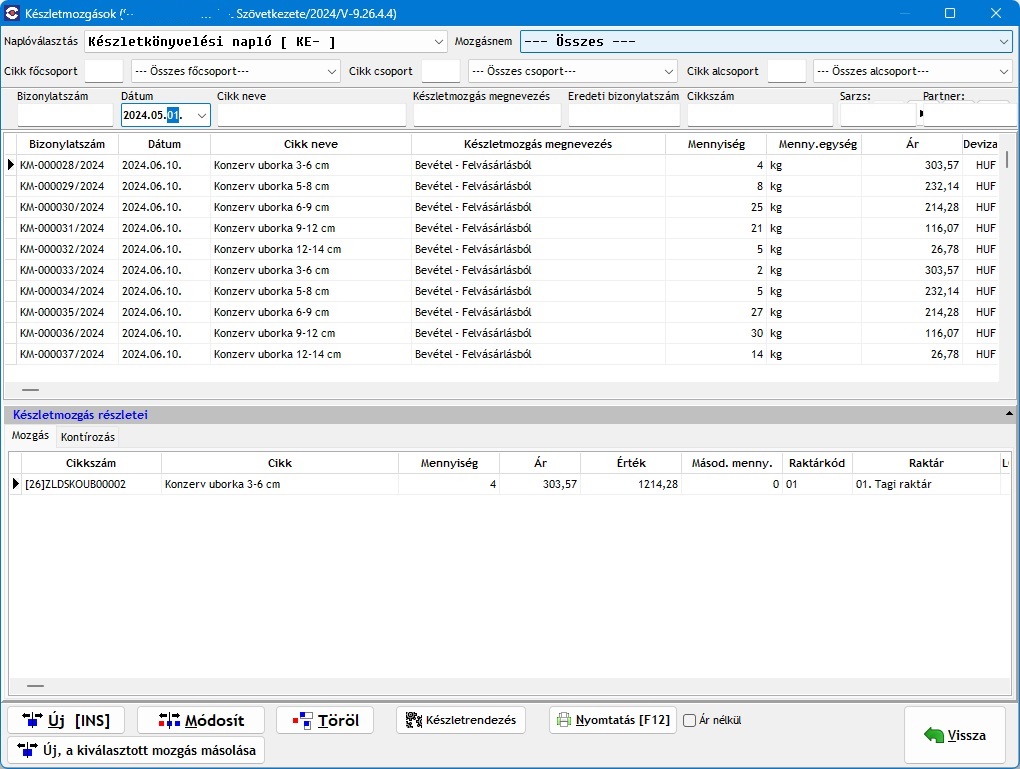Click horizontal scrollbar thumb of movements grid
Viewport: 1020px width, 769px height.
pyautogui.click(x=31, y=390)
